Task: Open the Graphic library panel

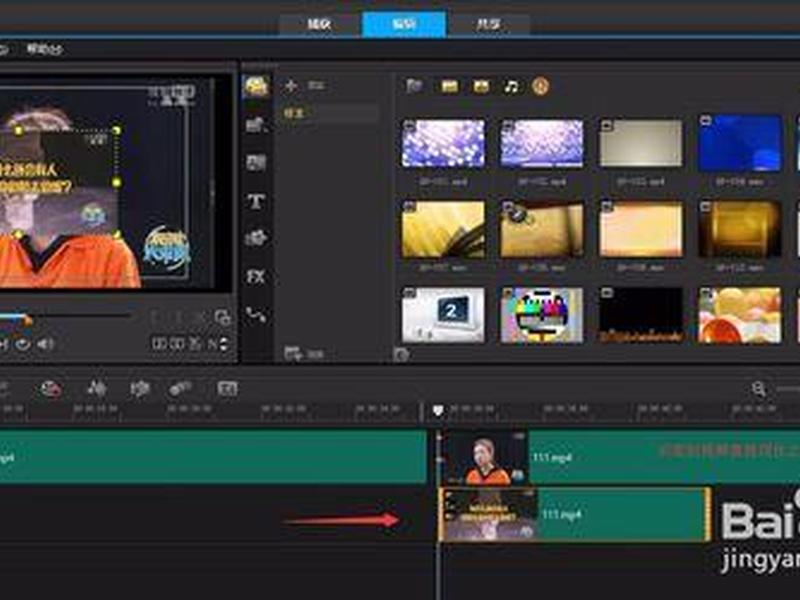Action: [256, 238]
